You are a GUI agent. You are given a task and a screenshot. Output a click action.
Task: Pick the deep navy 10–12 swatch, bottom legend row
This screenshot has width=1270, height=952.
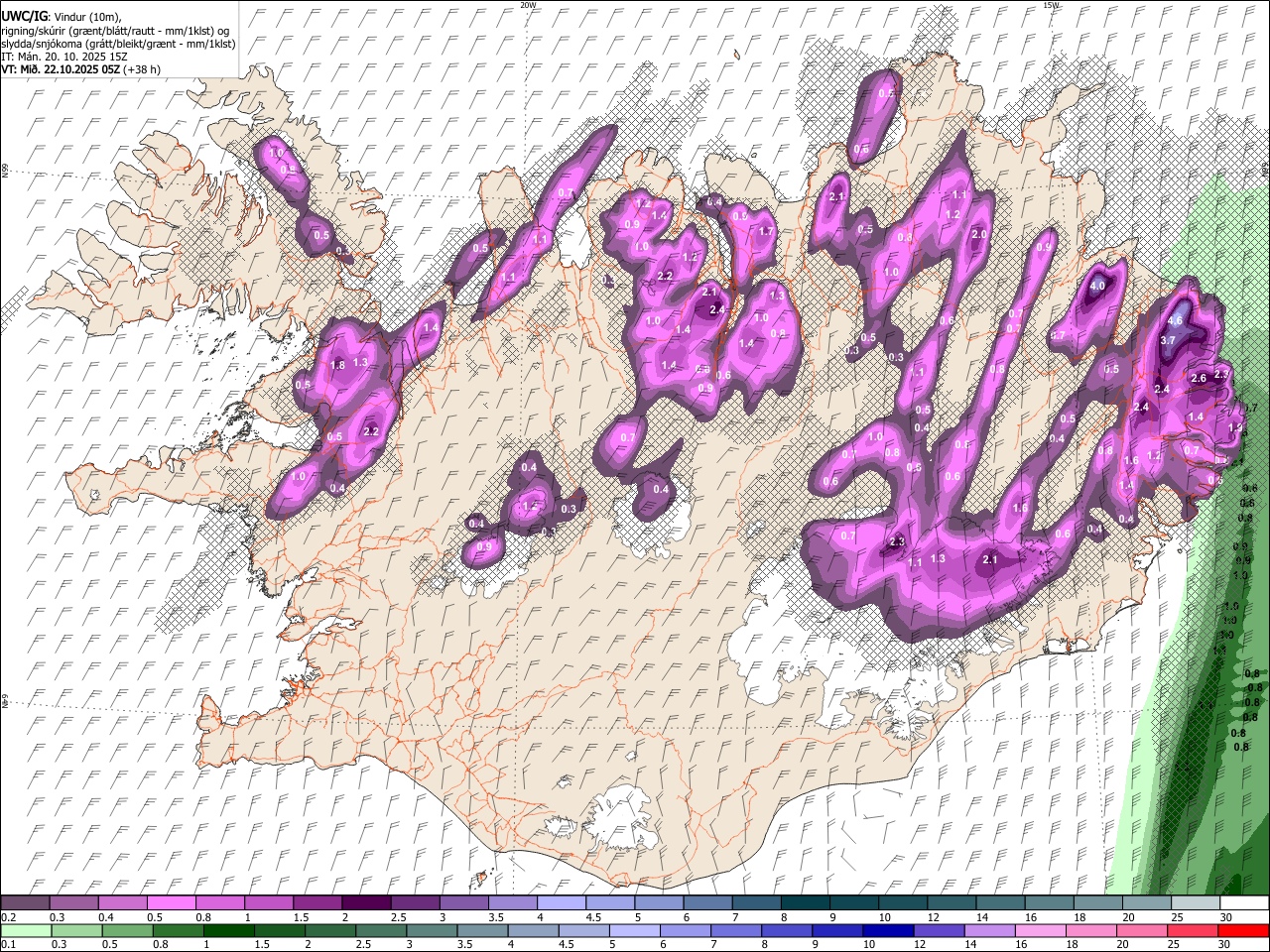889,930
